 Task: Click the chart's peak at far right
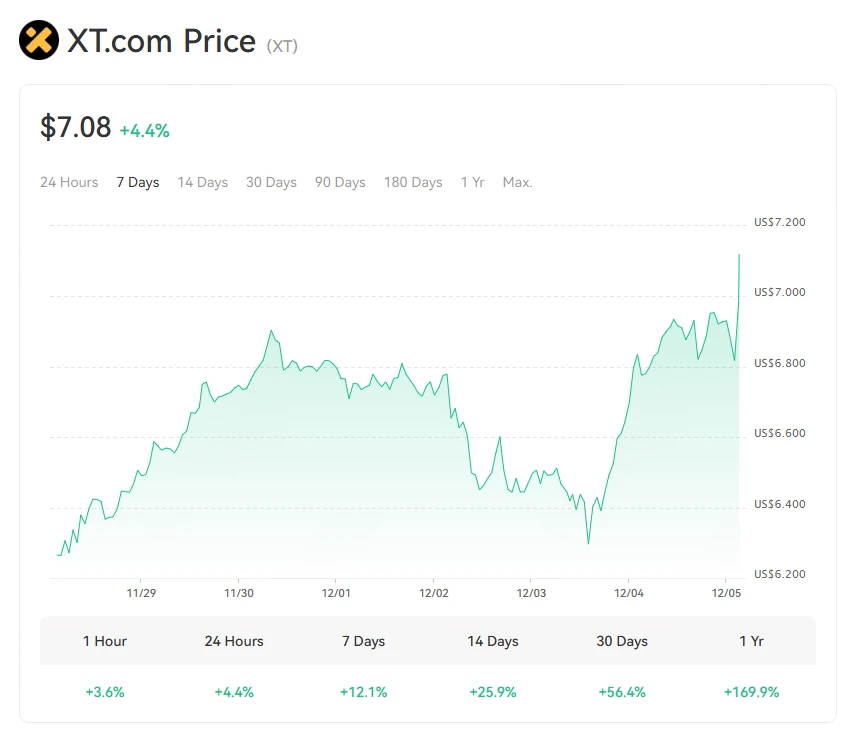(x=739, y=256)
